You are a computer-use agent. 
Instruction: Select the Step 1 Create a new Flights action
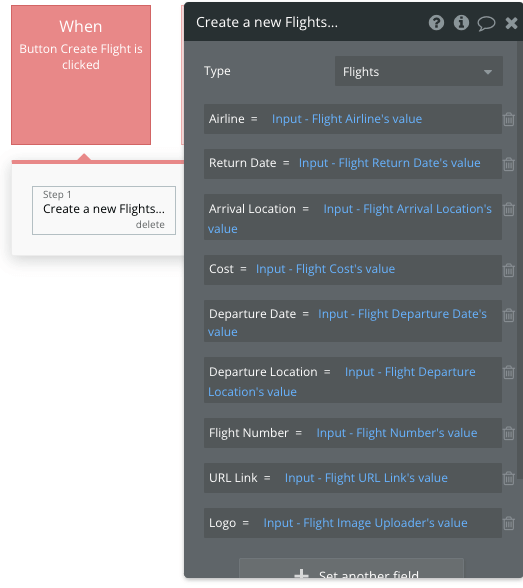[104, 210]
